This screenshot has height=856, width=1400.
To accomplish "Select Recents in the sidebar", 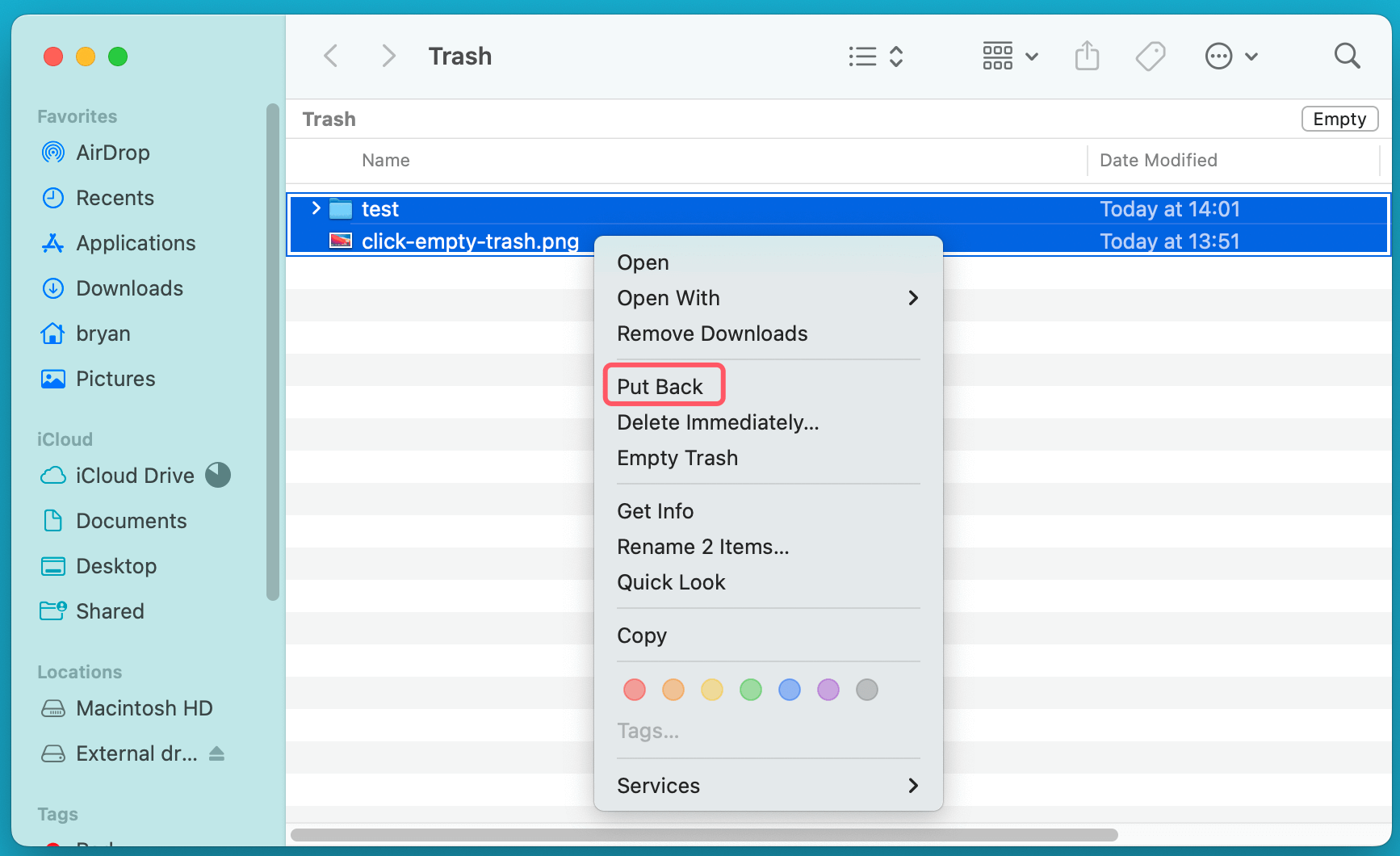I will coord(115,197).
